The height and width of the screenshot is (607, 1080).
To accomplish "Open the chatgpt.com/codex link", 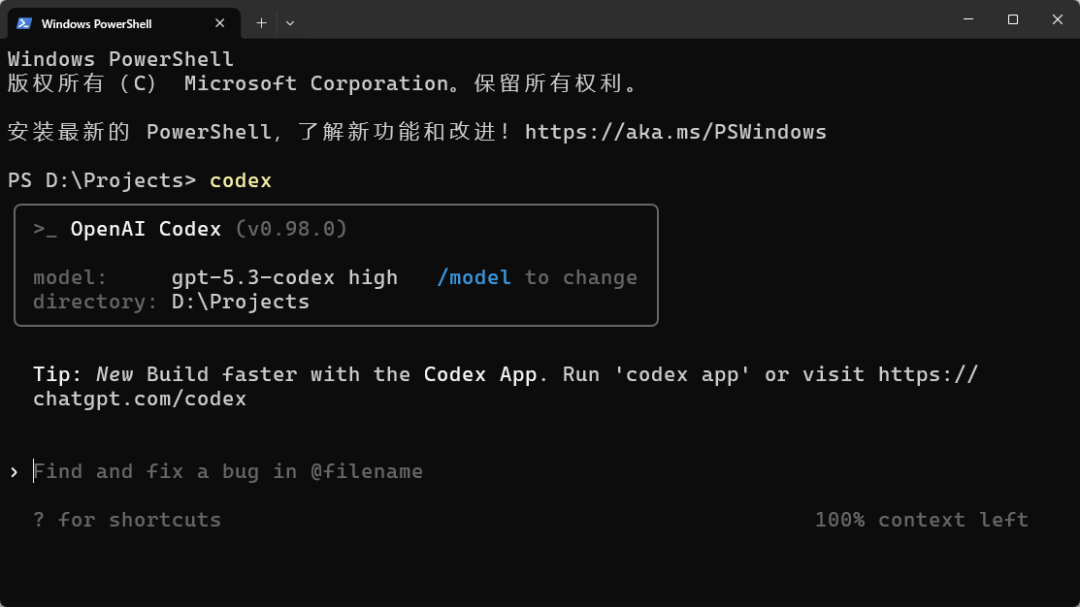I will pos(139,399).
